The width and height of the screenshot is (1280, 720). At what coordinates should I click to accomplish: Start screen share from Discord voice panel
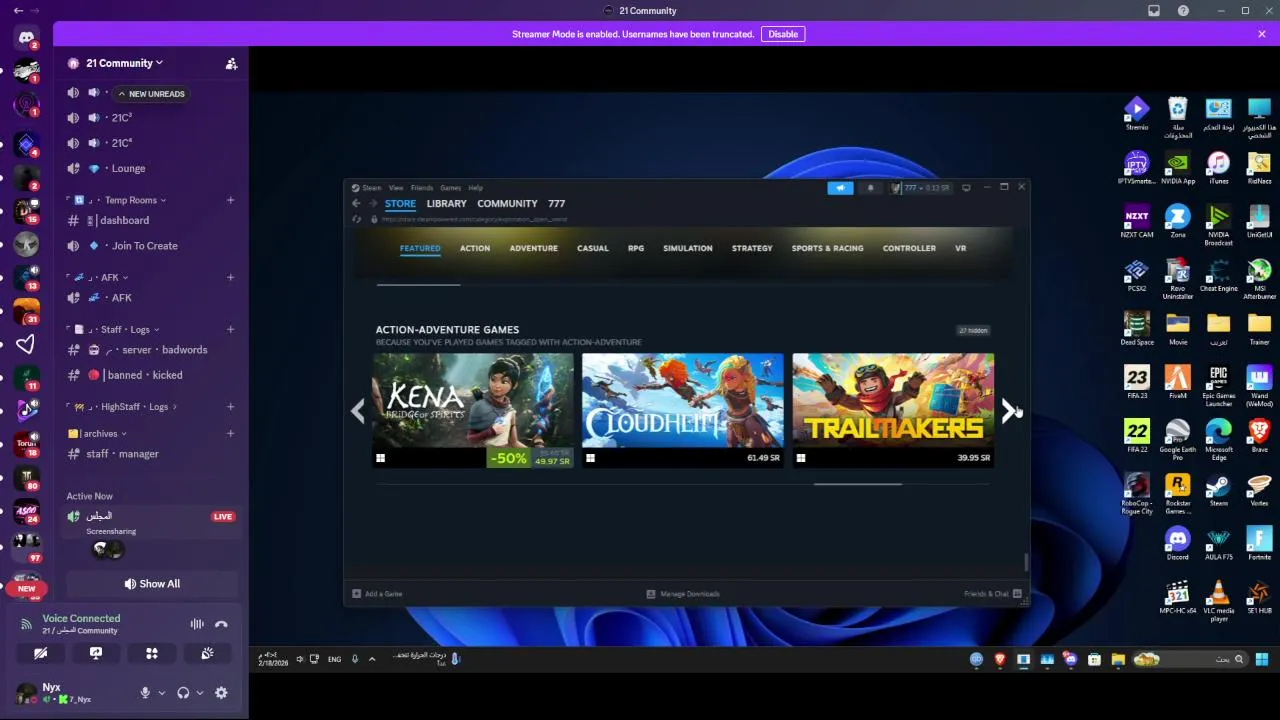(96, 653)
